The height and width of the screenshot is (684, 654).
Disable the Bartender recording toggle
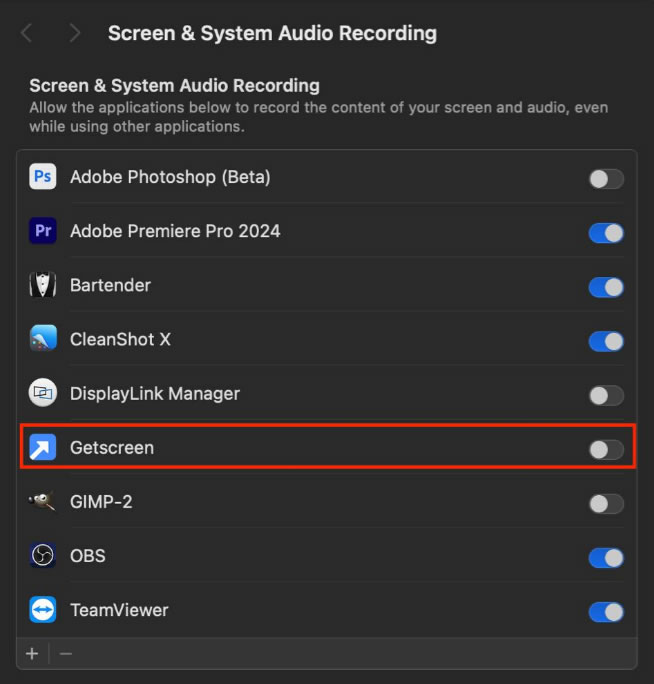[606, 287]
